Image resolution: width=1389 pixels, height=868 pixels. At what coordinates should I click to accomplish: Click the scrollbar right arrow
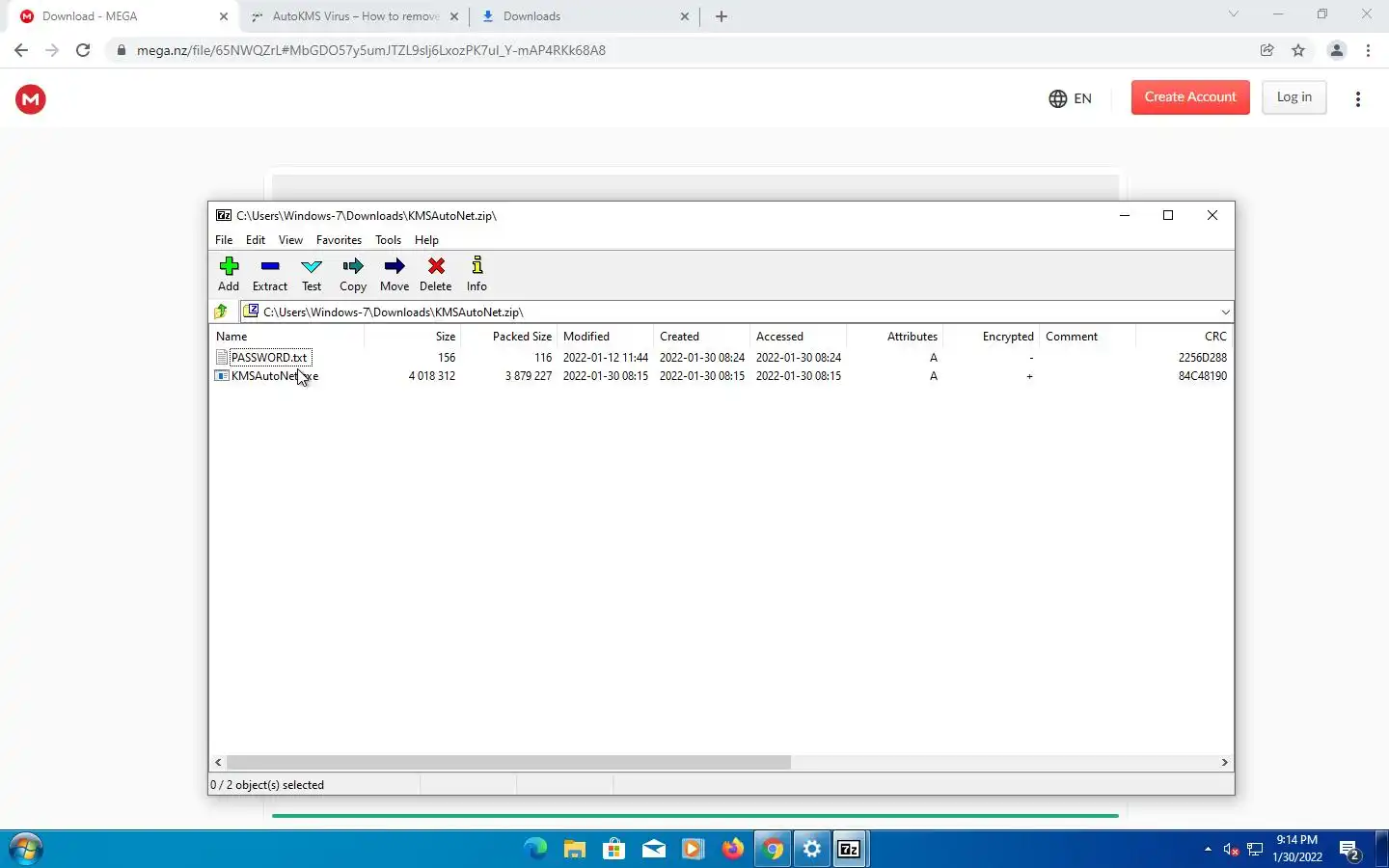point(1225,762)
